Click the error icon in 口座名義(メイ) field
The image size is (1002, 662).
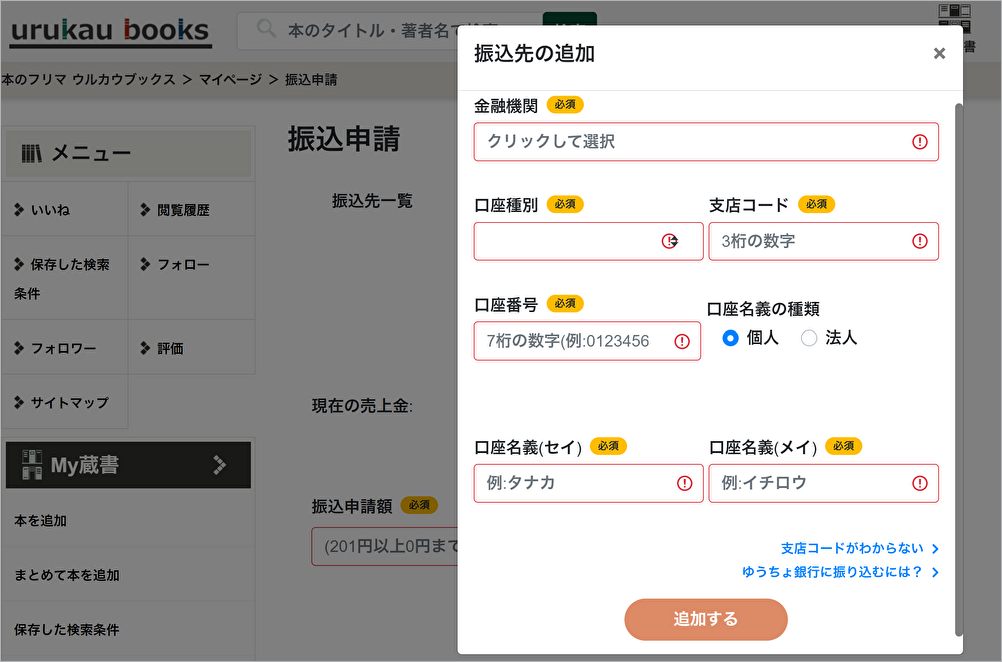point(920,483)
